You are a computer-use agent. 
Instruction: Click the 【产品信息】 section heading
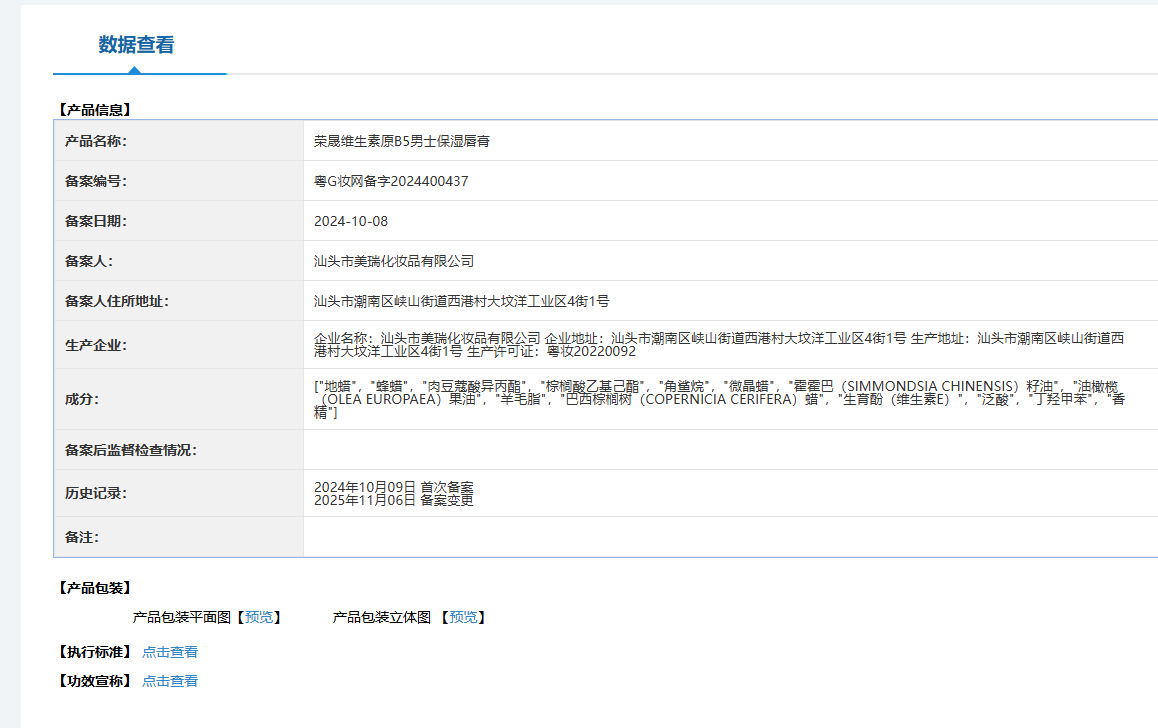click(95, 110)
